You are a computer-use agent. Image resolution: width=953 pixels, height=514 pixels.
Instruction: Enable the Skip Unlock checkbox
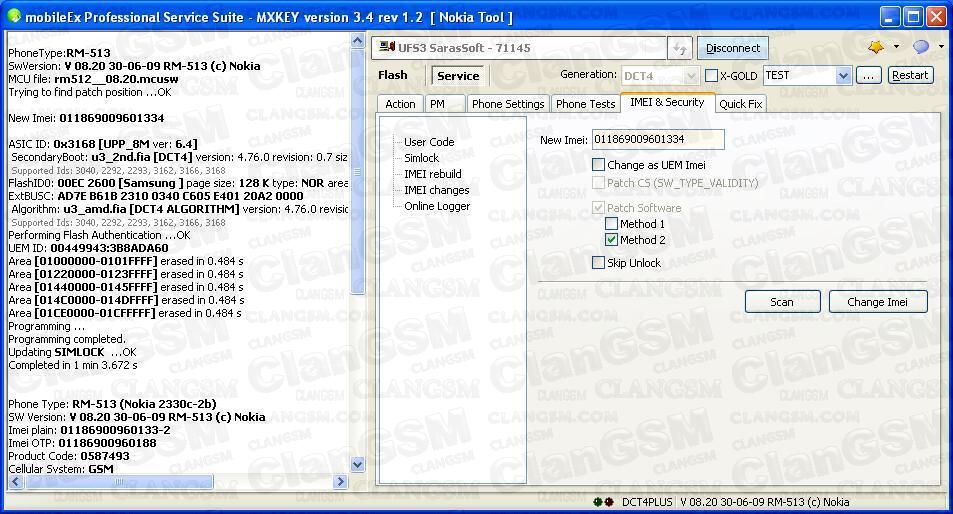point(599,262)
